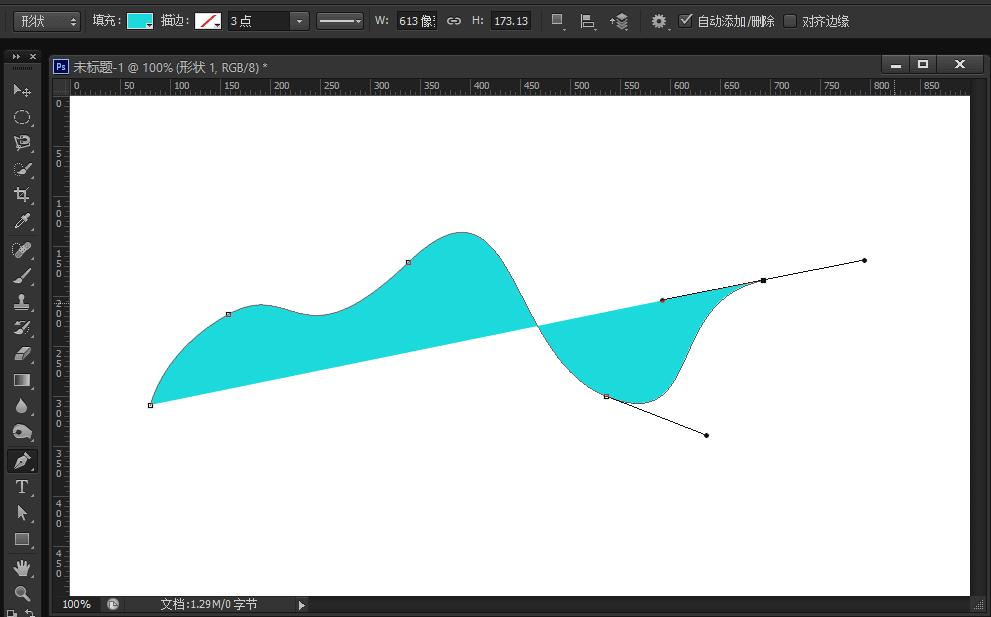Minimize the document window
991x617 pixels.
tap(896, 64)
